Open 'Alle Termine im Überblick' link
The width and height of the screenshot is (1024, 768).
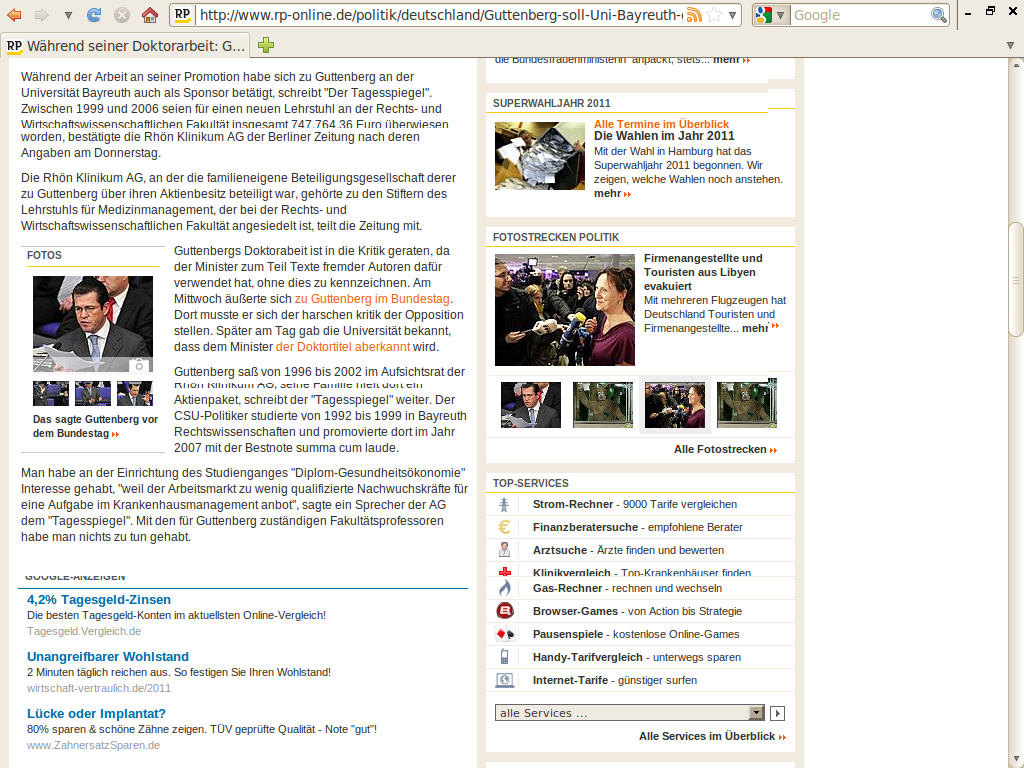[x=661, y=124]
